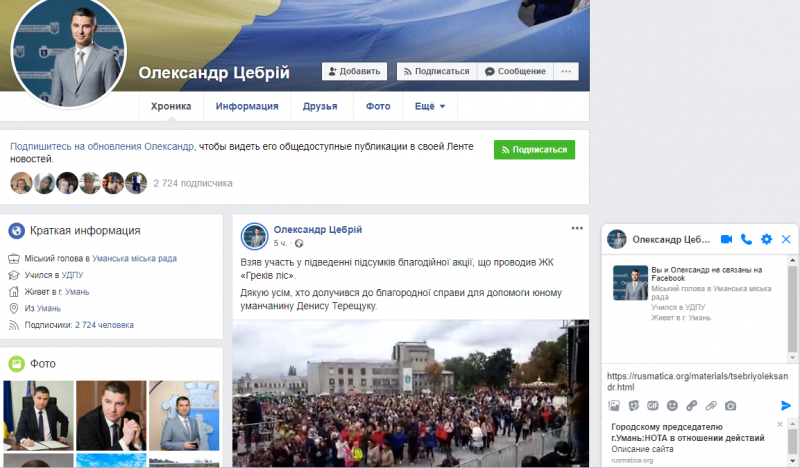The width and height of the screenshot is (800, 468).
Task: Open photo of man holding a phone
Action: pyautogui.click(x=184, y=415)
